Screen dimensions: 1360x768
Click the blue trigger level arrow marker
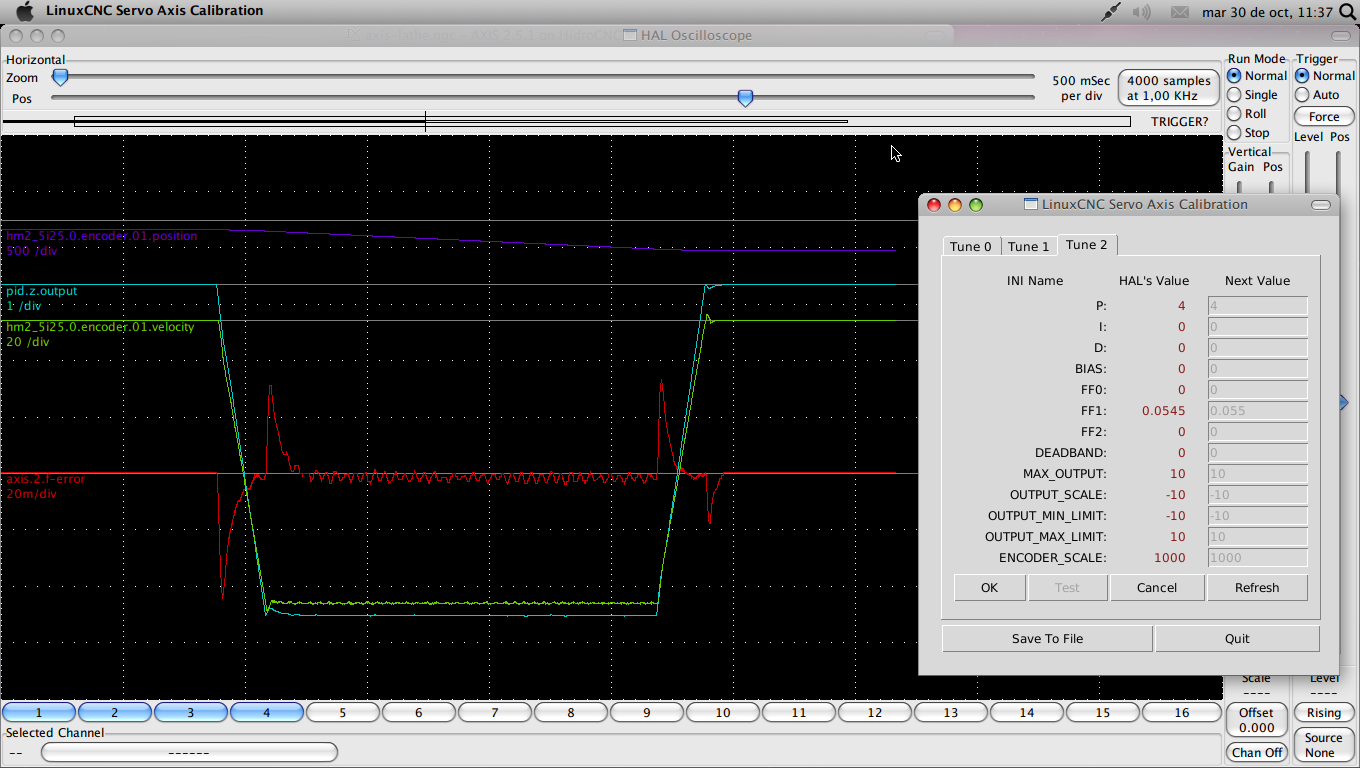click(1344, 402)
